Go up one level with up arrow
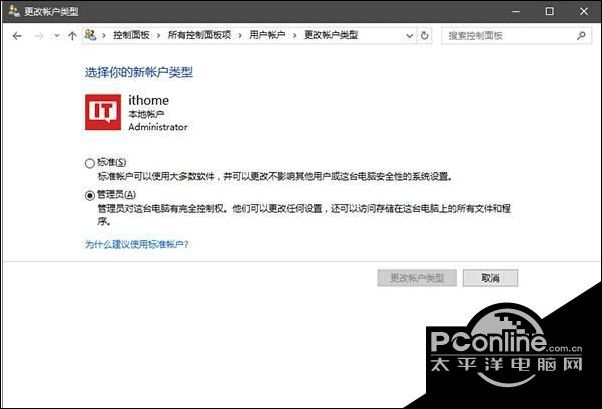The image size is (602, 409). 72,36
